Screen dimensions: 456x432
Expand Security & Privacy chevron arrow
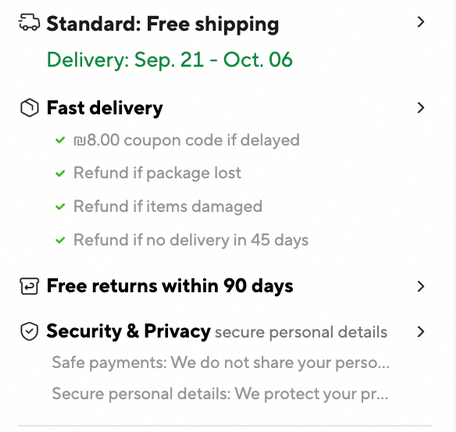(x=421, y=331)
